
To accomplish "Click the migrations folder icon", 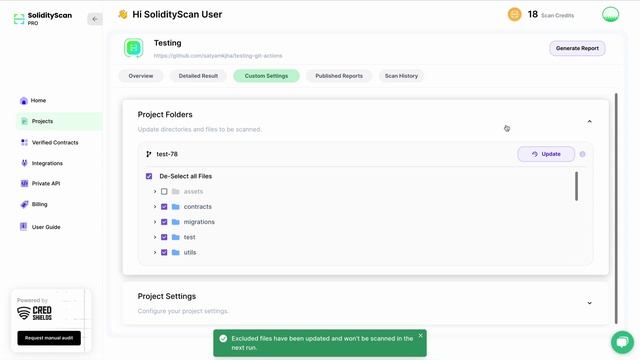I will pyautogui.click(x=176, y=222).
